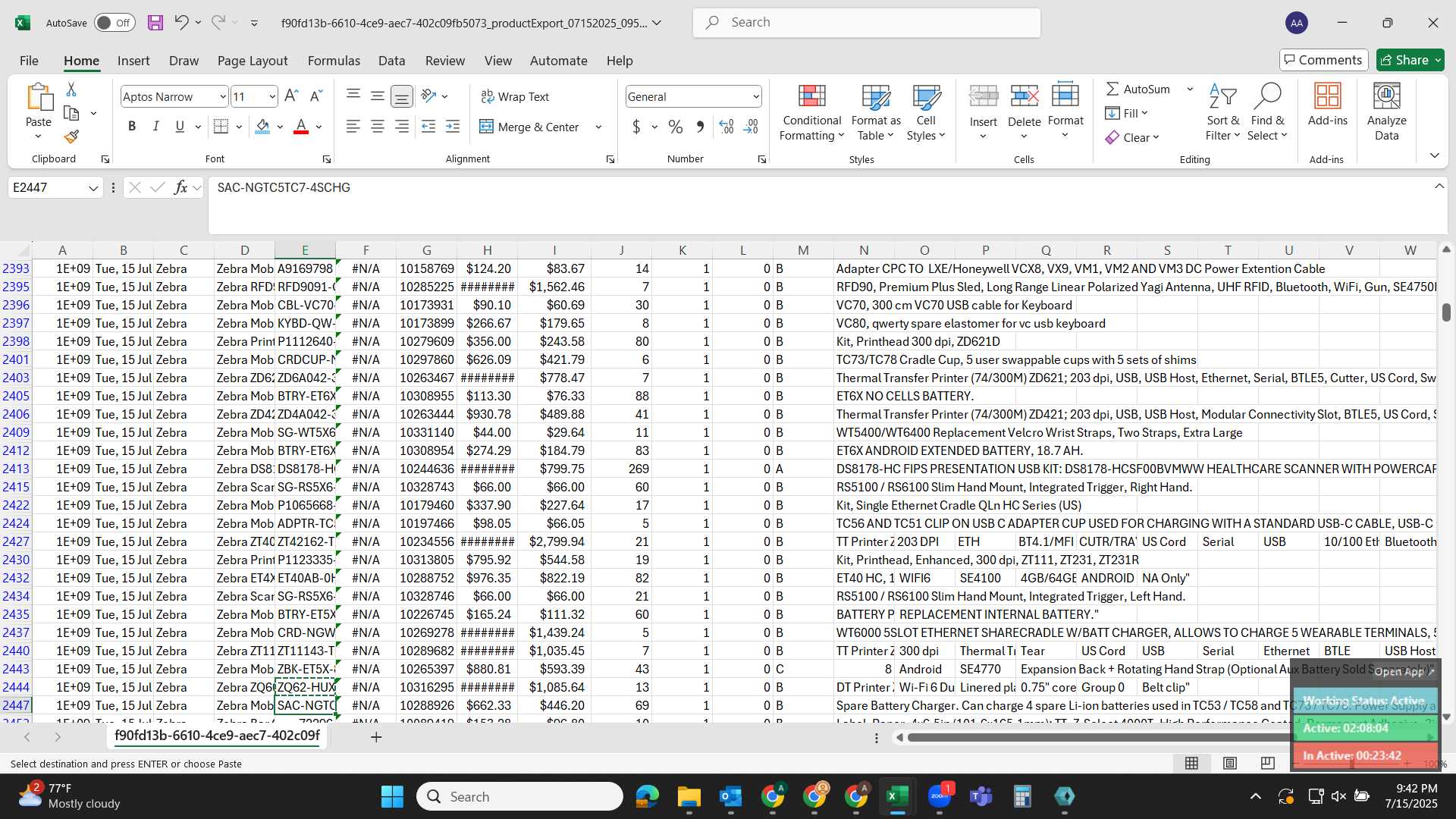Switch to the Data tab

[392, 61]
